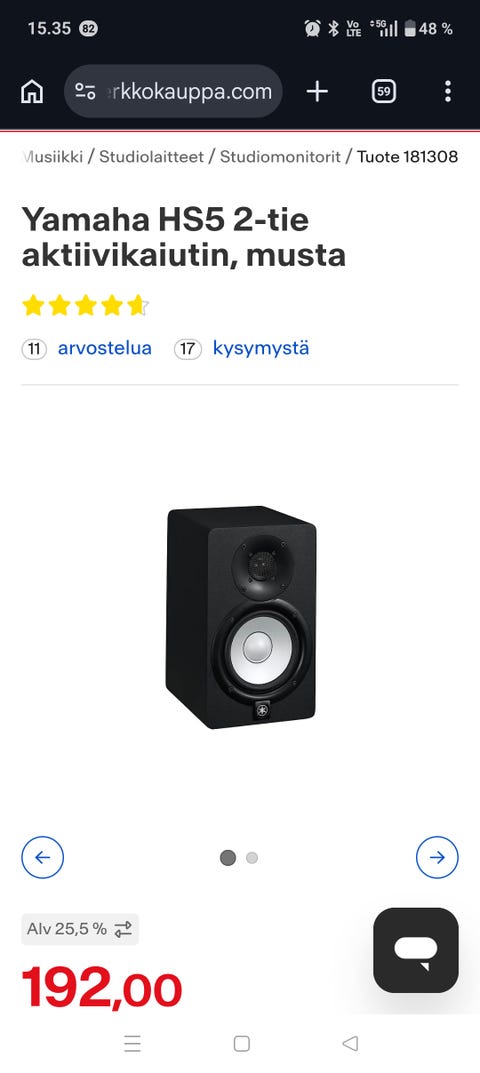
Task: Go to the Studiomonitorit breadcrumb
Action: pyautogui.click(x=280, y=157)
